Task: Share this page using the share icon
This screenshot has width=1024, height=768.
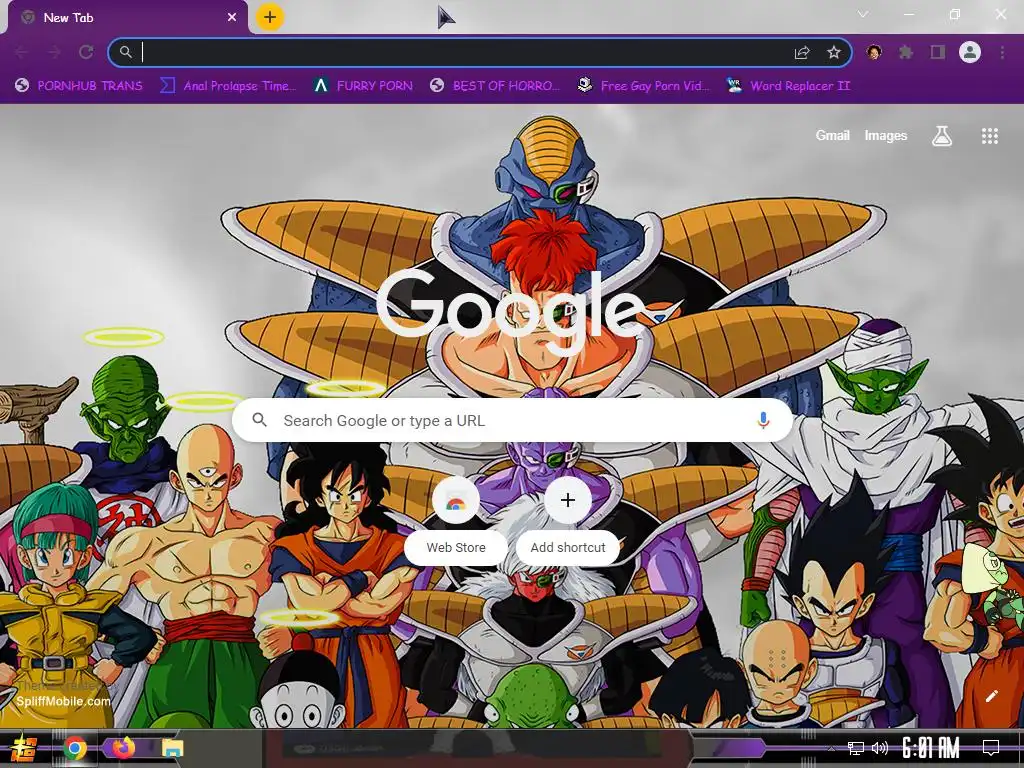Action: 802,52
